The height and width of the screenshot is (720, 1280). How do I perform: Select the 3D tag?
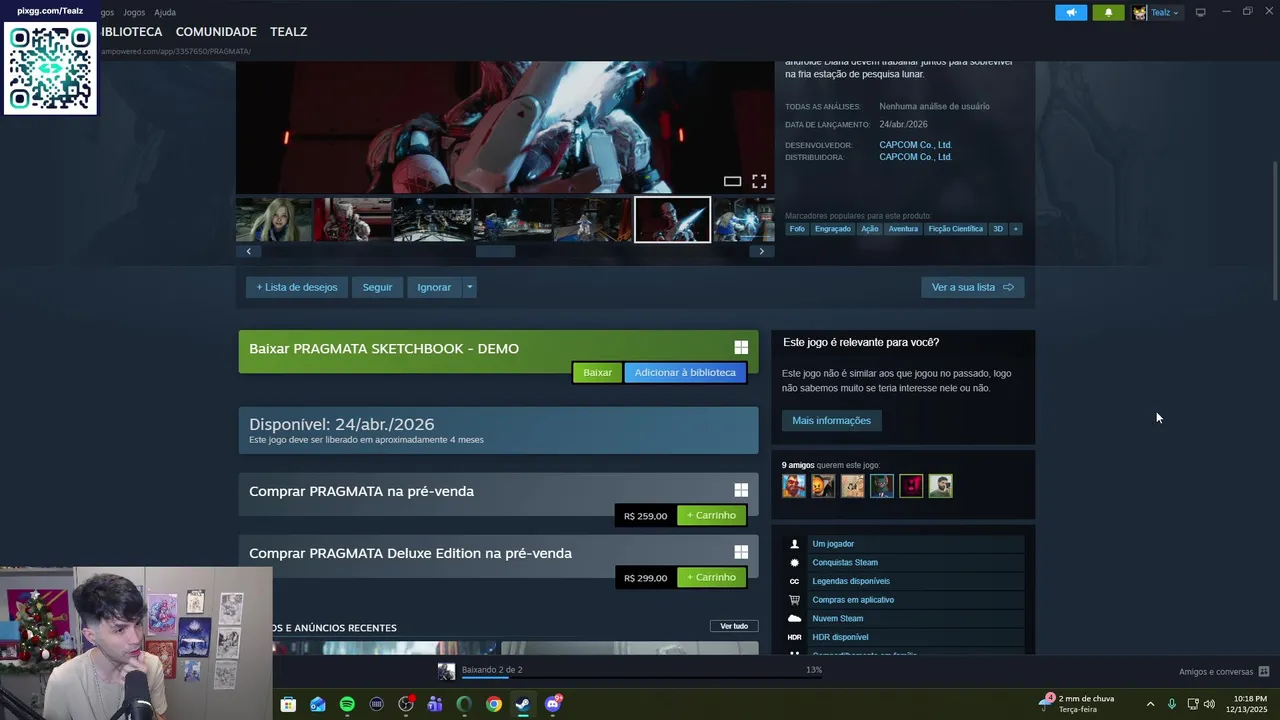pyautogui.click(x=997, y=229)
